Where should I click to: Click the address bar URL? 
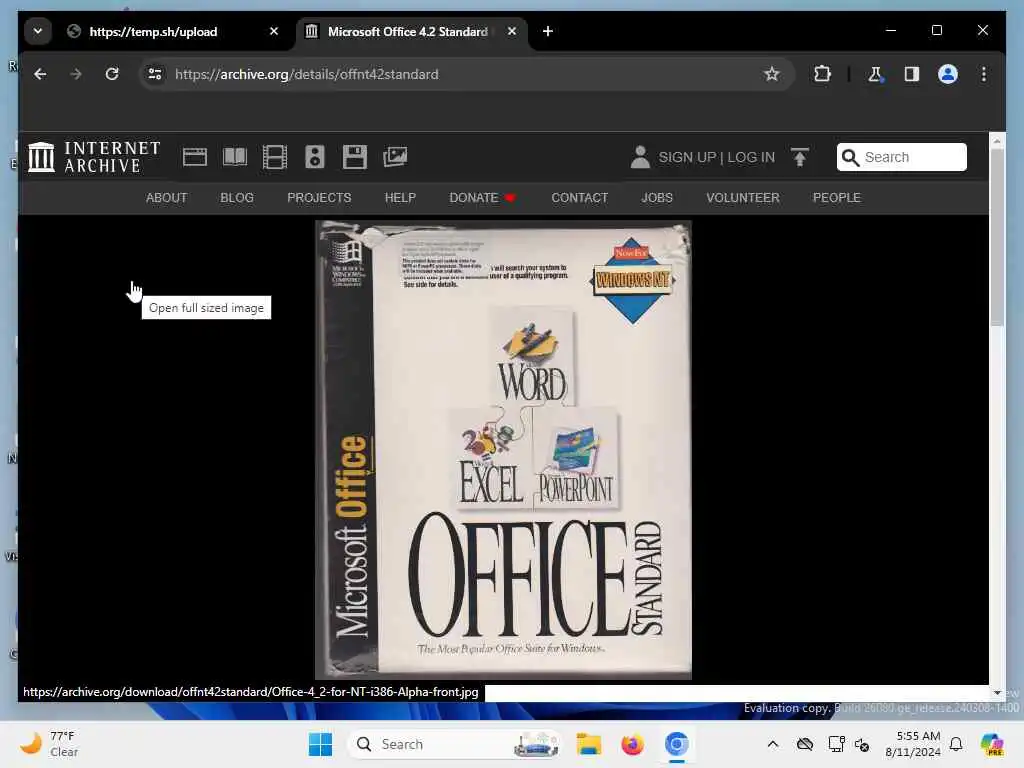point(306,74)
